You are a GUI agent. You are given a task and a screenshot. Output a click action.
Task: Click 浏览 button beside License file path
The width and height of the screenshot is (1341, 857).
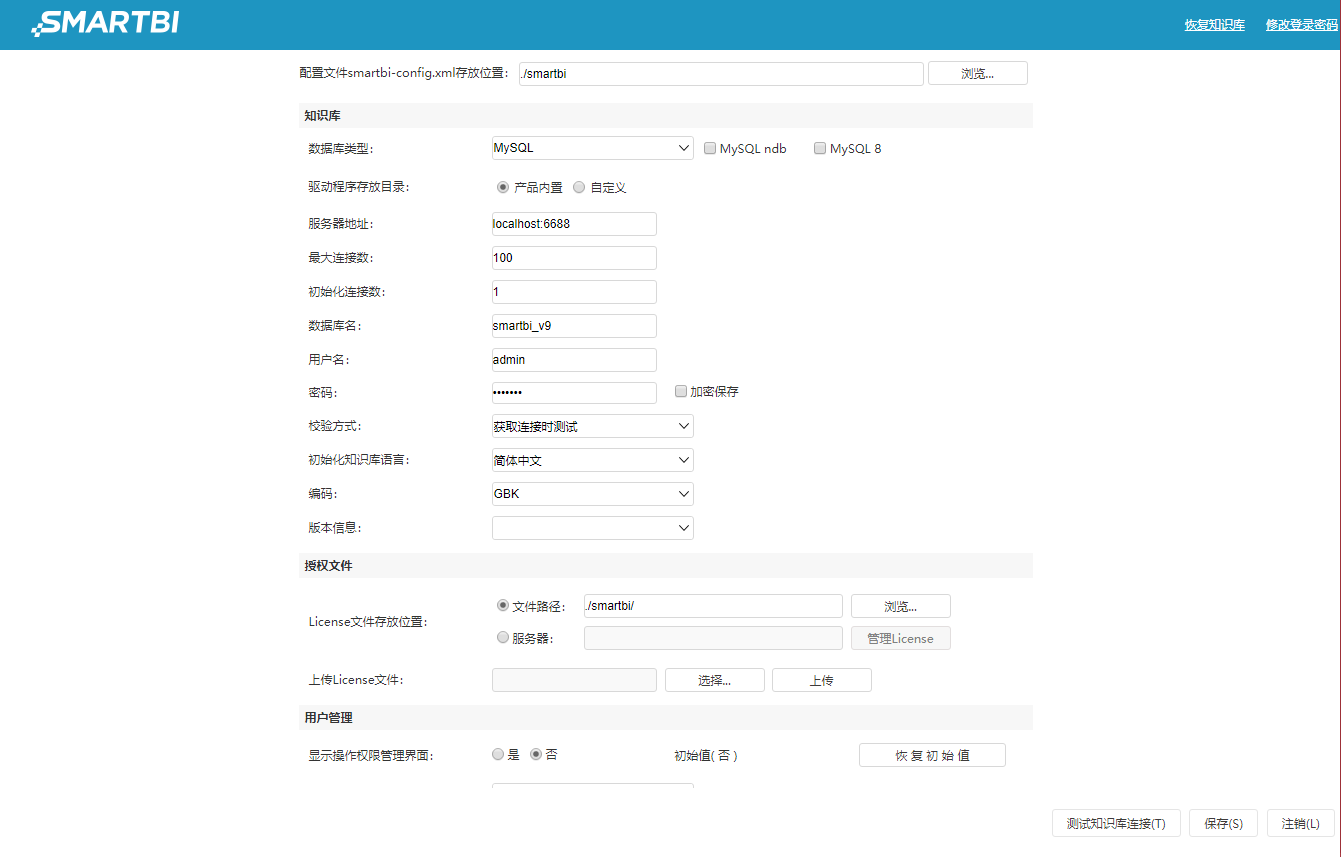(901, 606)
